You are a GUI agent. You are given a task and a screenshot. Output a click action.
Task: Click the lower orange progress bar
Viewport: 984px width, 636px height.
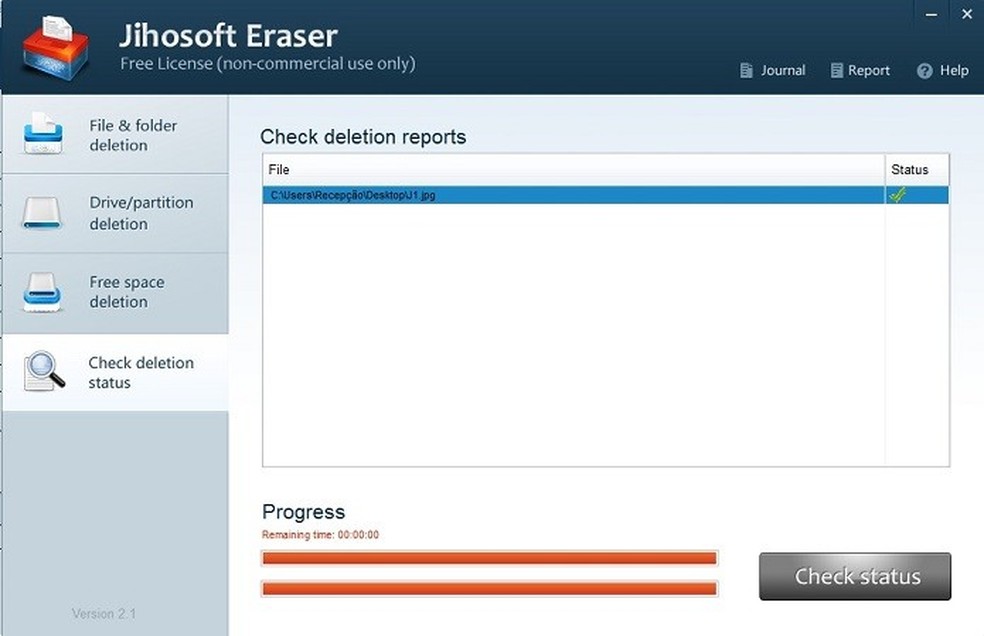point(489,588)
